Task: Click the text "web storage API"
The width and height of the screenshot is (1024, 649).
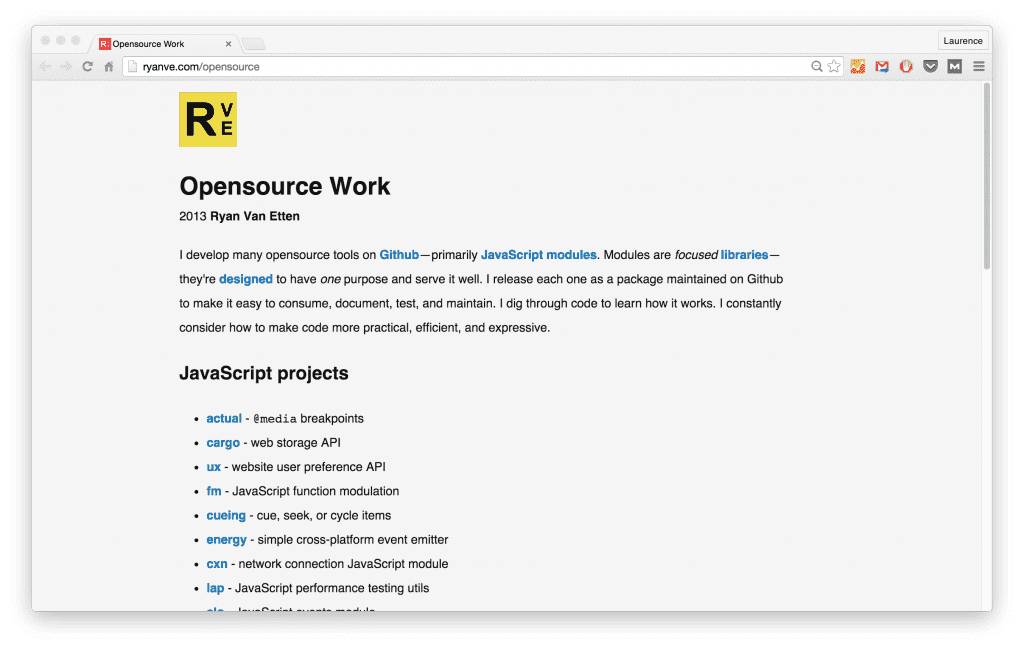Action: tap(296, 443)
